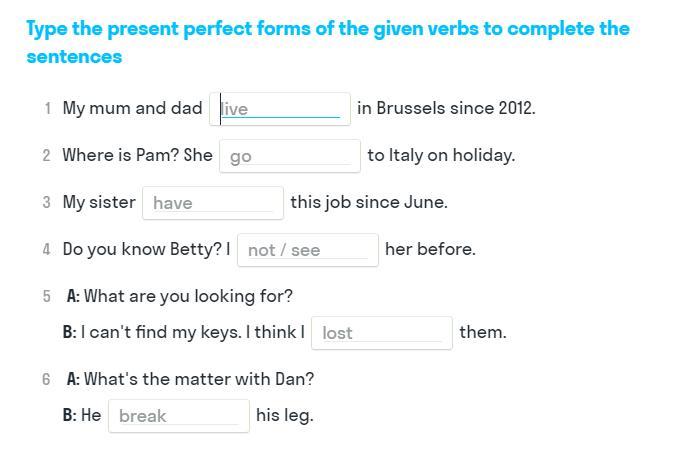Focus the "live" answer box in sentence 1
681x461 pixels.
[280, 109]
